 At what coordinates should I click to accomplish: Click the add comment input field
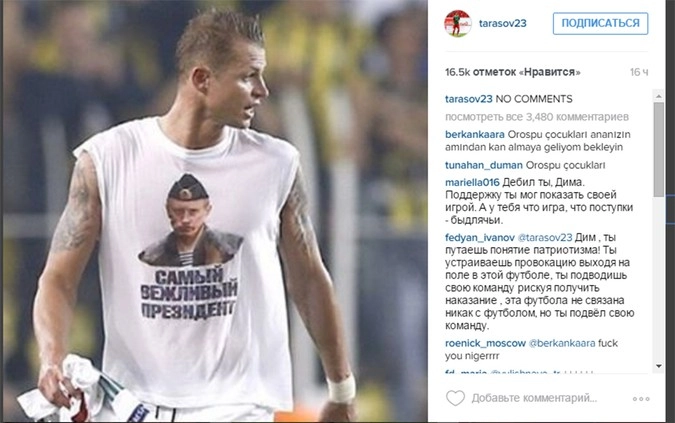point(534,398)
